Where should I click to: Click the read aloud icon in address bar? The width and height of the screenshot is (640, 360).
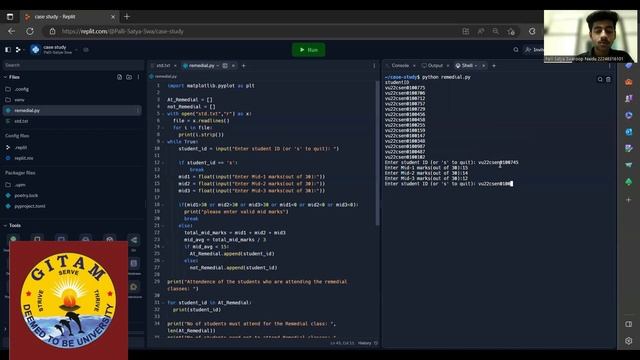(481, 31)
